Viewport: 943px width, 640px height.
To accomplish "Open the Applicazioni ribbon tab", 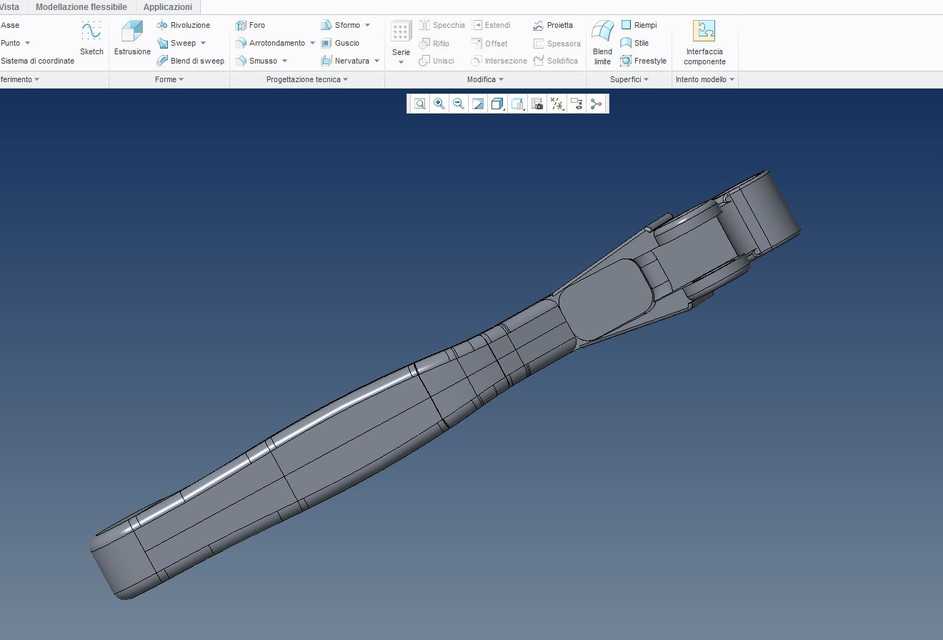I will 167,5.
